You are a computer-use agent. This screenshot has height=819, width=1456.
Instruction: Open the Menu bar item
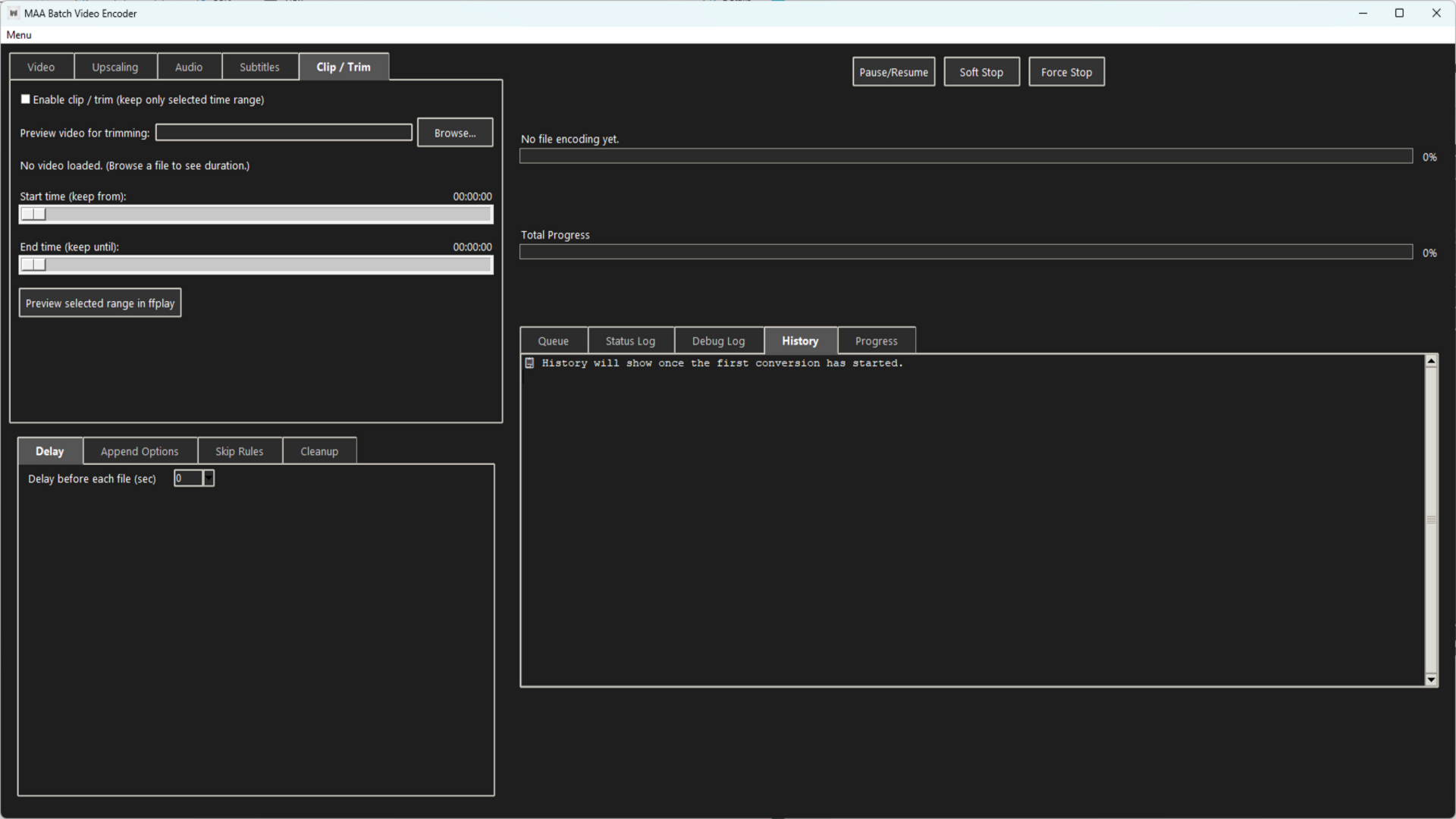point(18,35)
